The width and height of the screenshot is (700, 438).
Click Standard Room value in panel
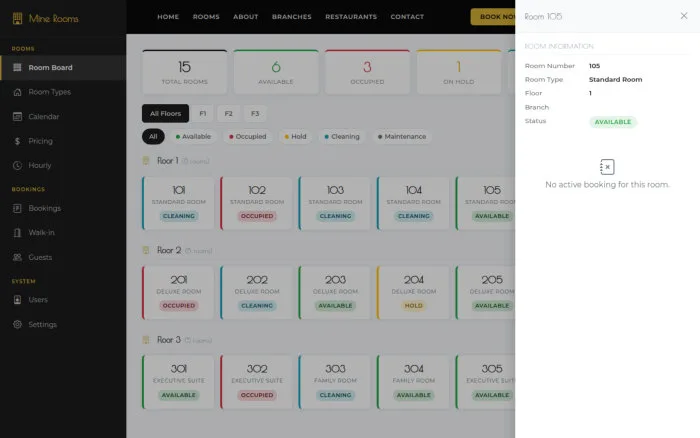coord(615,79)
